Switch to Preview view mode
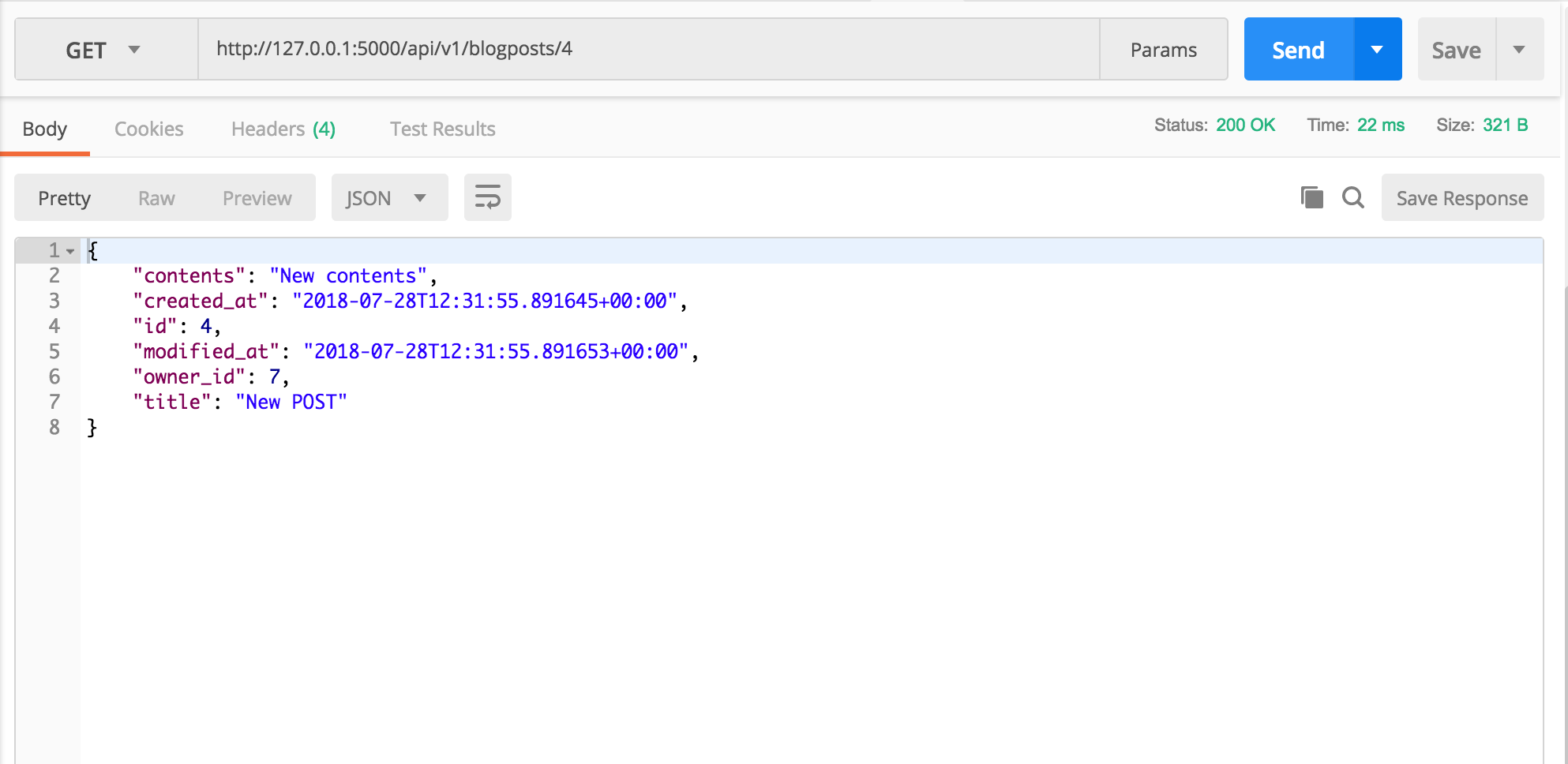1568x764 pixels. coord(257,198)
